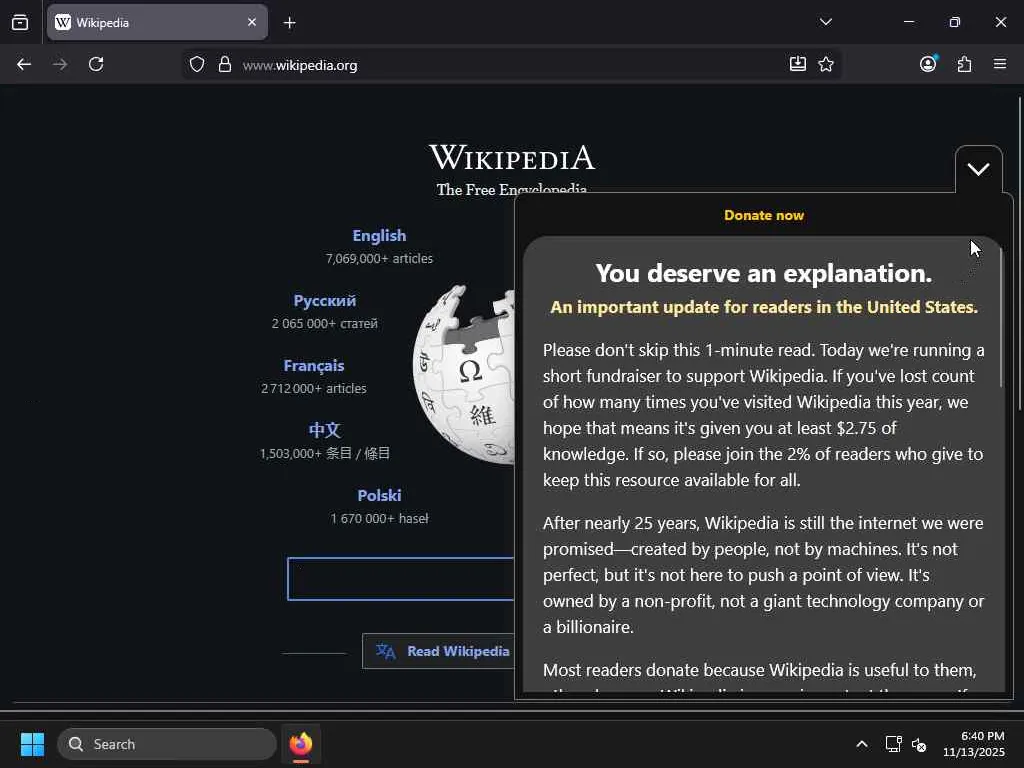The height and width of the screenshot is (768, 1024).
Task: Click the Donate now link
Action: [763, 216]
